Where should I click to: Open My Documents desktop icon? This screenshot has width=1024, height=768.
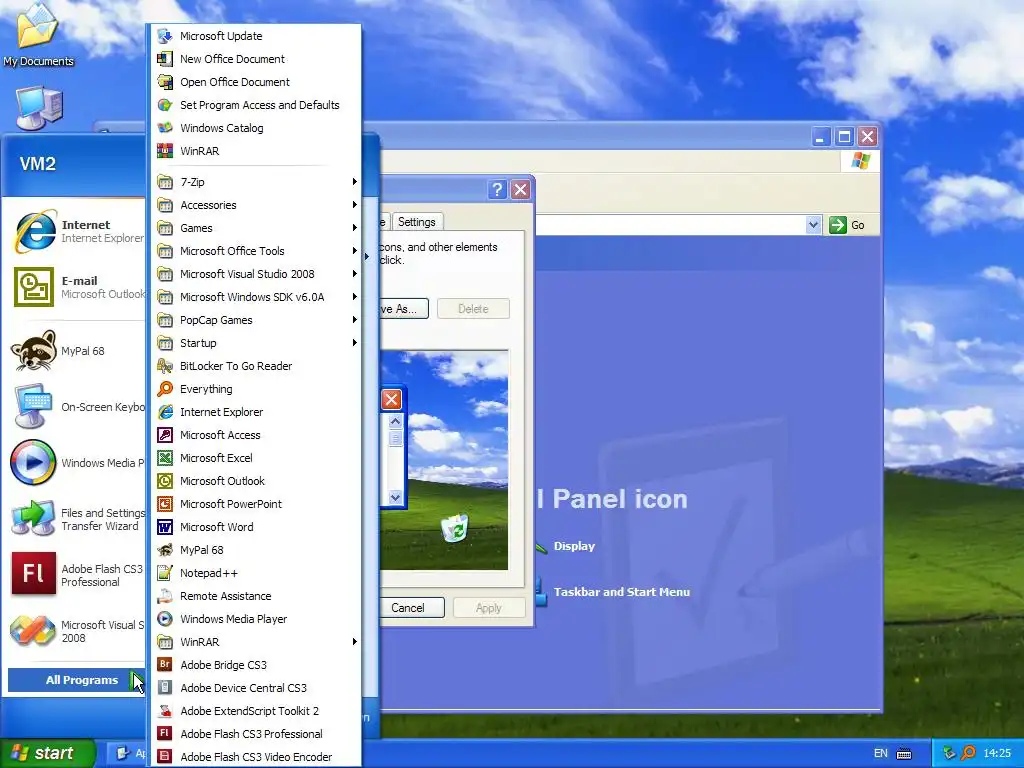(38, 34)
